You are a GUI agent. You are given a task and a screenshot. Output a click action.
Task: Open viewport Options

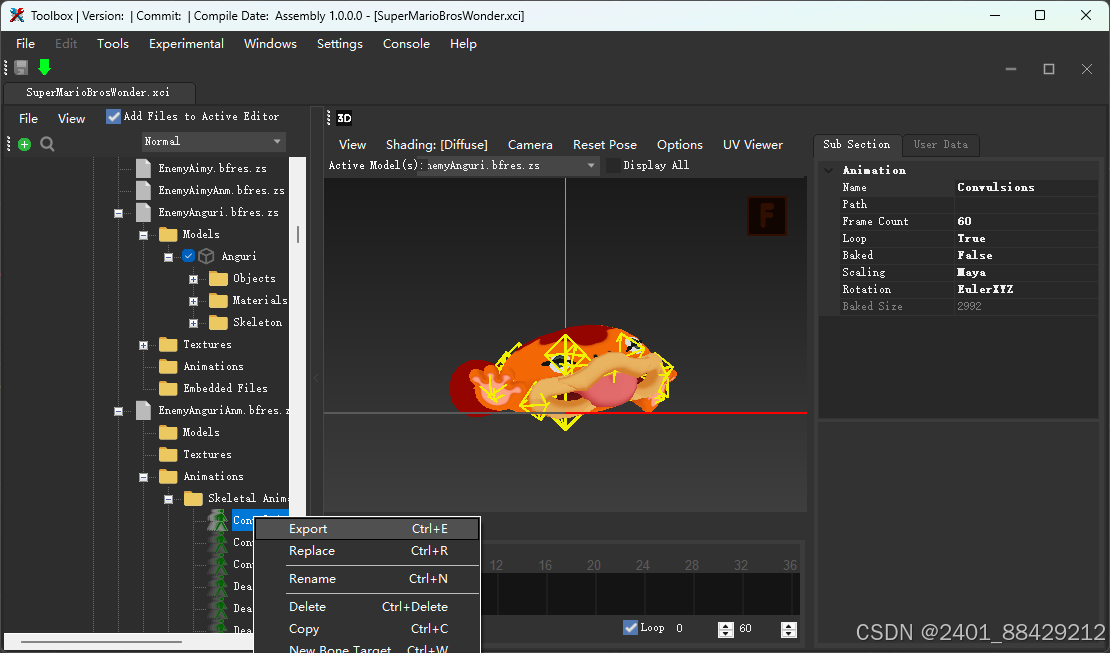[x=680, y=144]
